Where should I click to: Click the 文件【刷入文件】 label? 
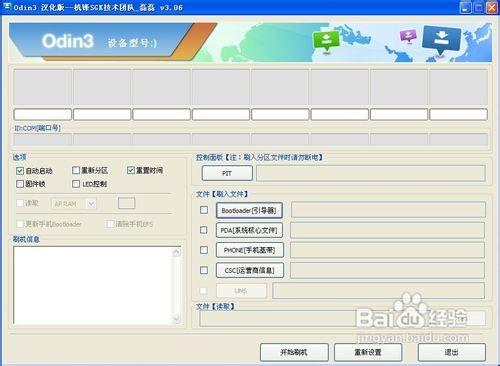[x=222, y=194]
